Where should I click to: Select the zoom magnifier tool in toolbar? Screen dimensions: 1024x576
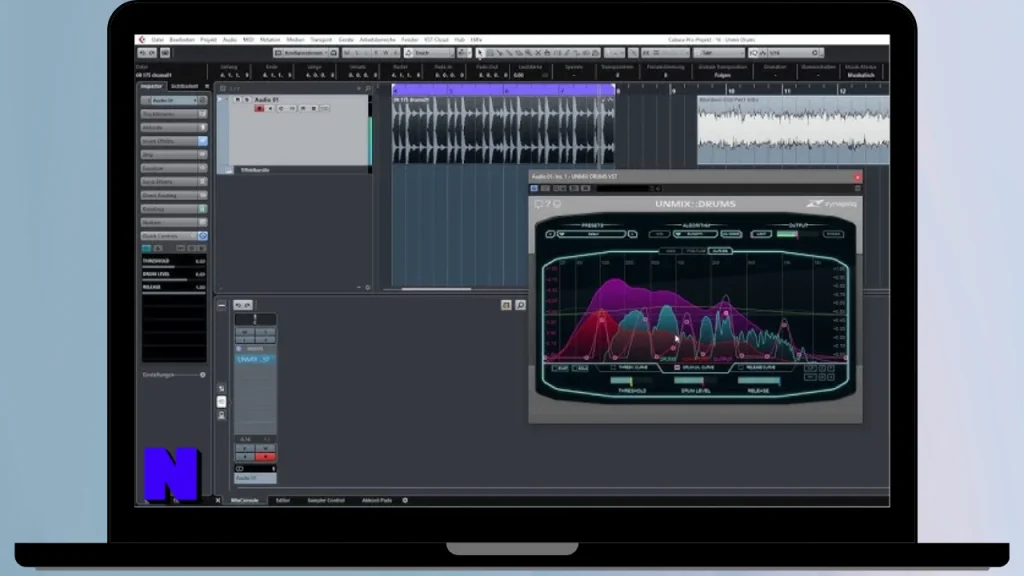click(528, 53)
